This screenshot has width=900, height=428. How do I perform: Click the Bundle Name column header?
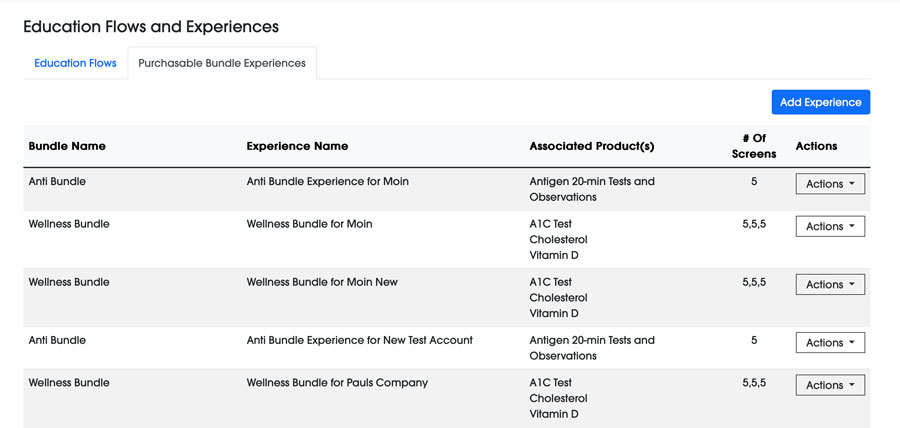point(67,146)
